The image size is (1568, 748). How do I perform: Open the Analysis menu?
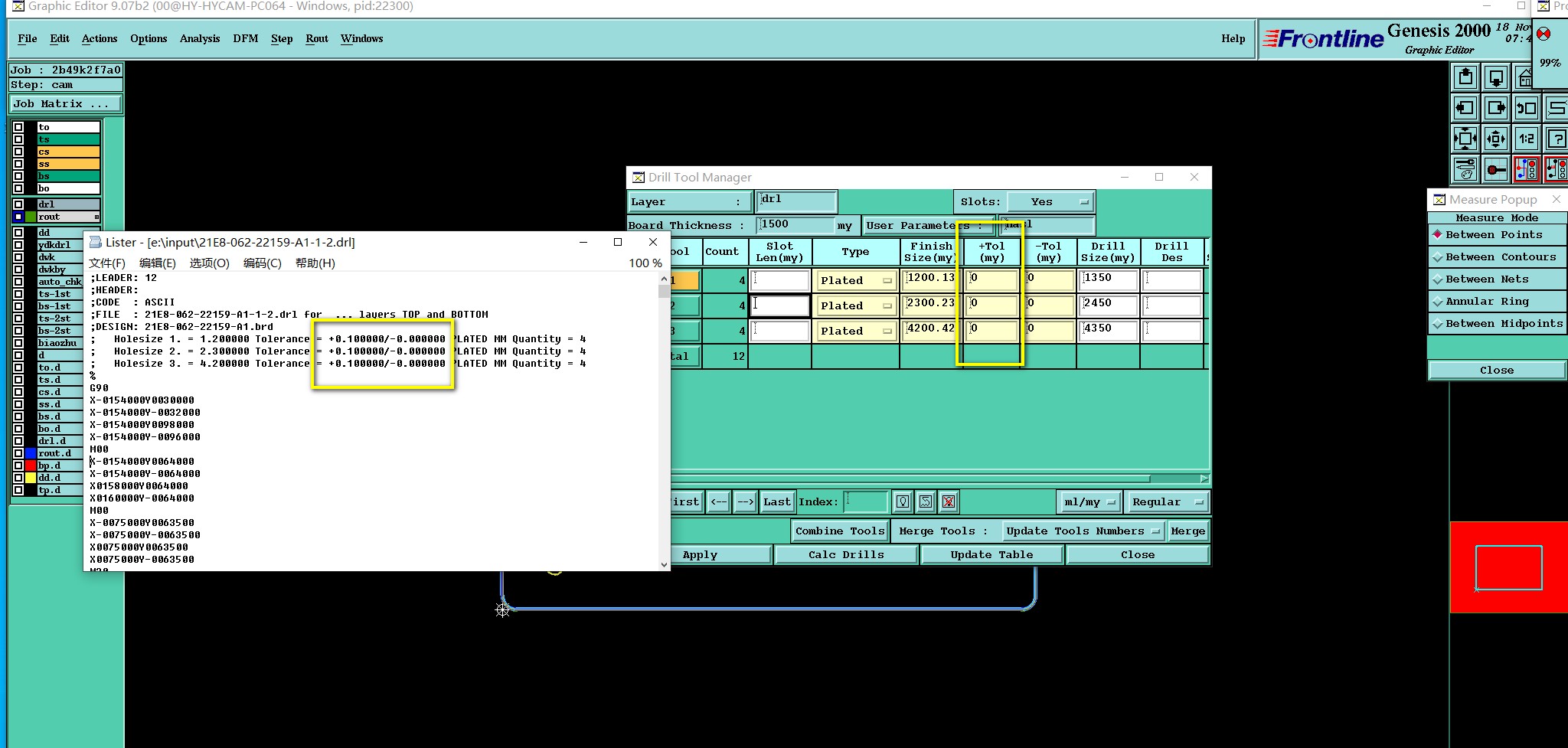(x=200, y=39)
